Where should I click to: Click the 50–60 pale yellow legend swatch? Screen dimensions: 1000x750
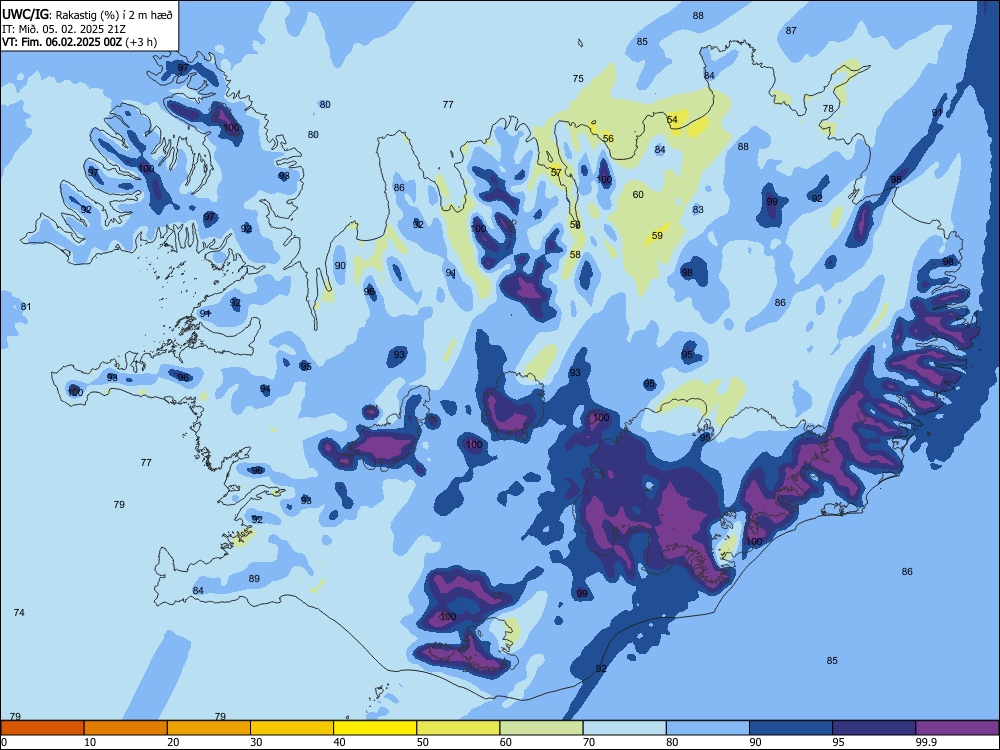tap(458, 728)
